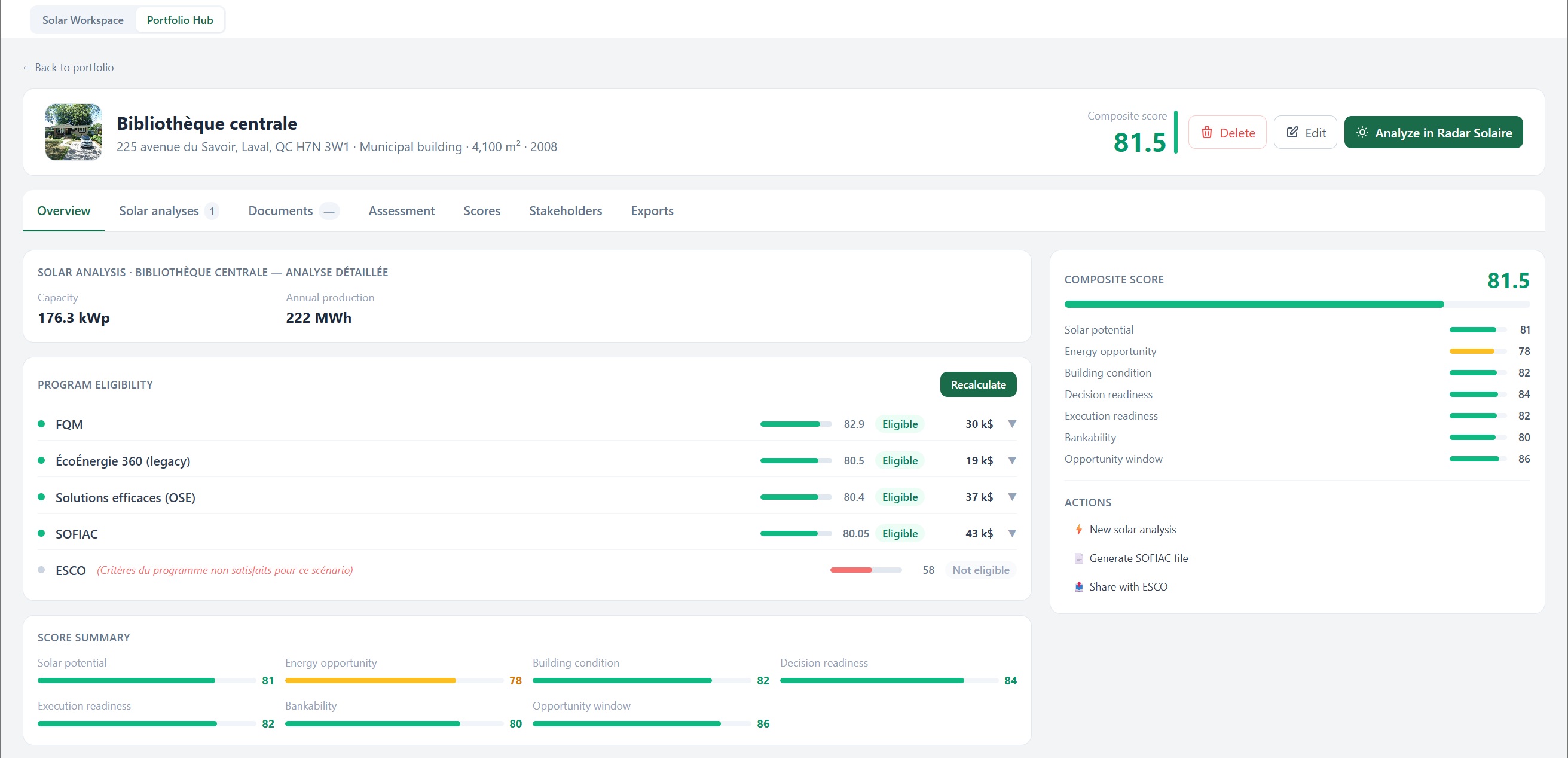This screenshot has height=758, width=1568.
Task: Click the Opportunity window bar in Score Summary
Action: coord(641,723)
